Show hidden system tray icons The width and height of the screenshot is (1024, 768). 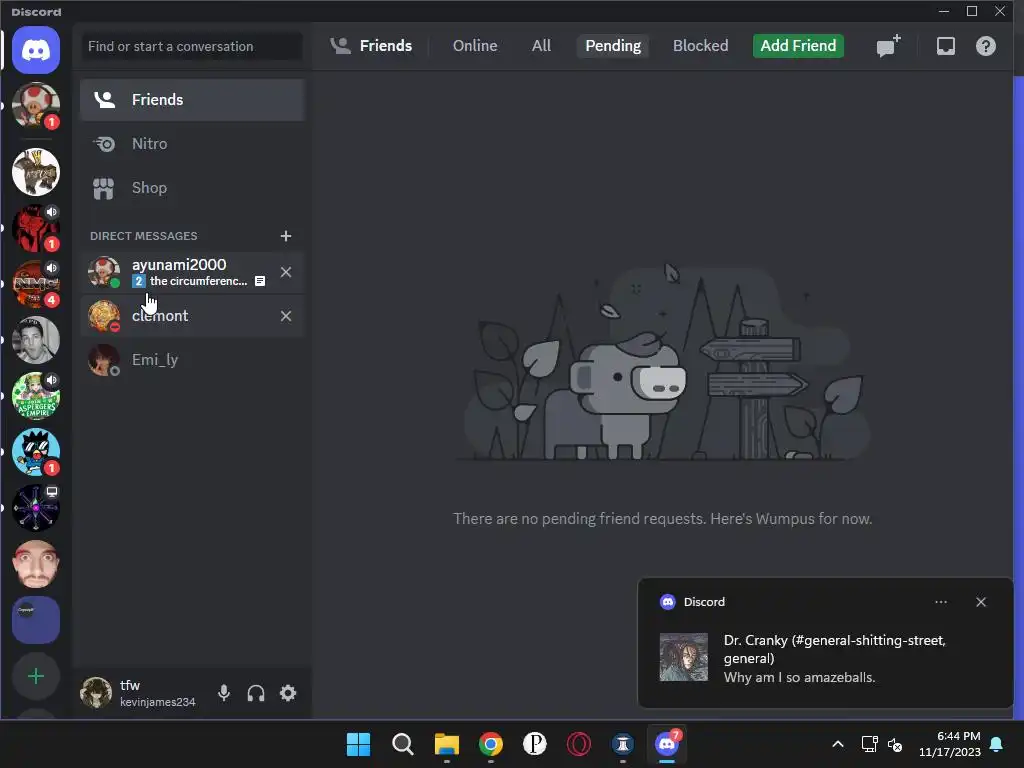(838, 744)
